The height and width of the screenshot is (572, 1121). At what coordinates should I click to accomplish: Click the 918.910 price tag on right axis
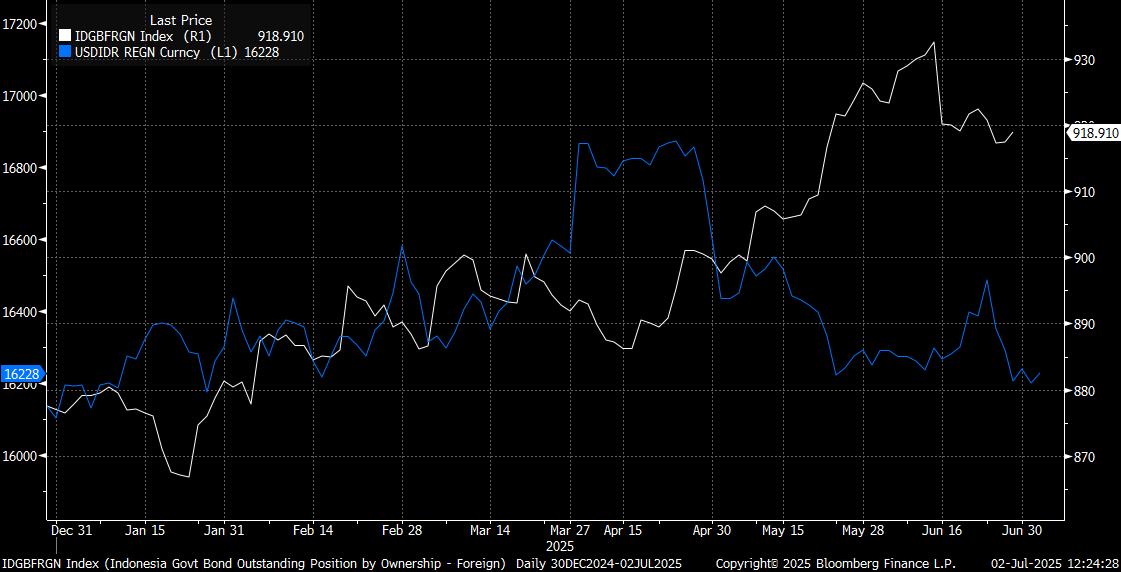tap(1094, 132)
